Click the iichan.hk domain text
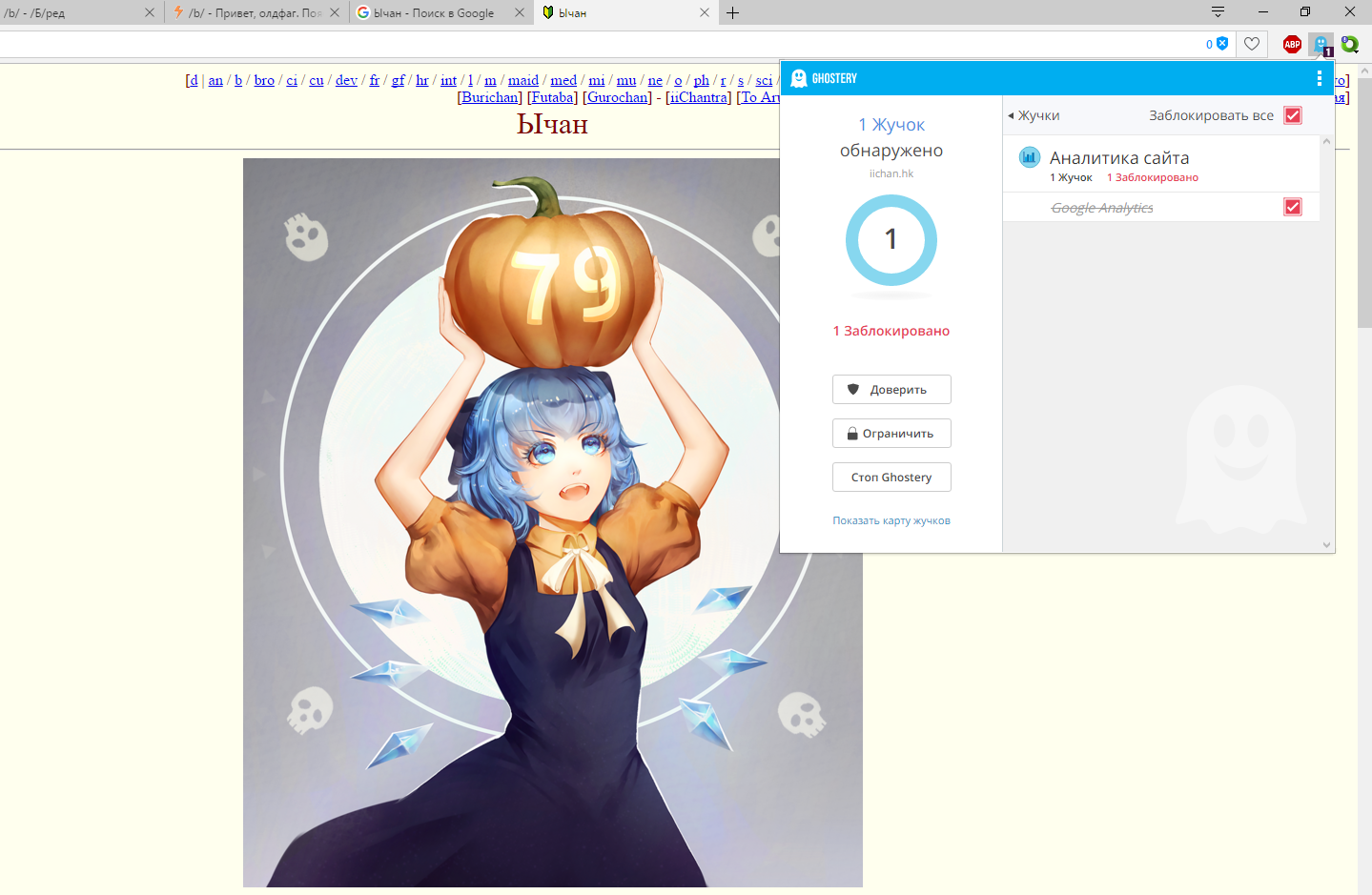Image resolution: width=1372 pixels, height=895 pixels. click(x=891, y=173)
